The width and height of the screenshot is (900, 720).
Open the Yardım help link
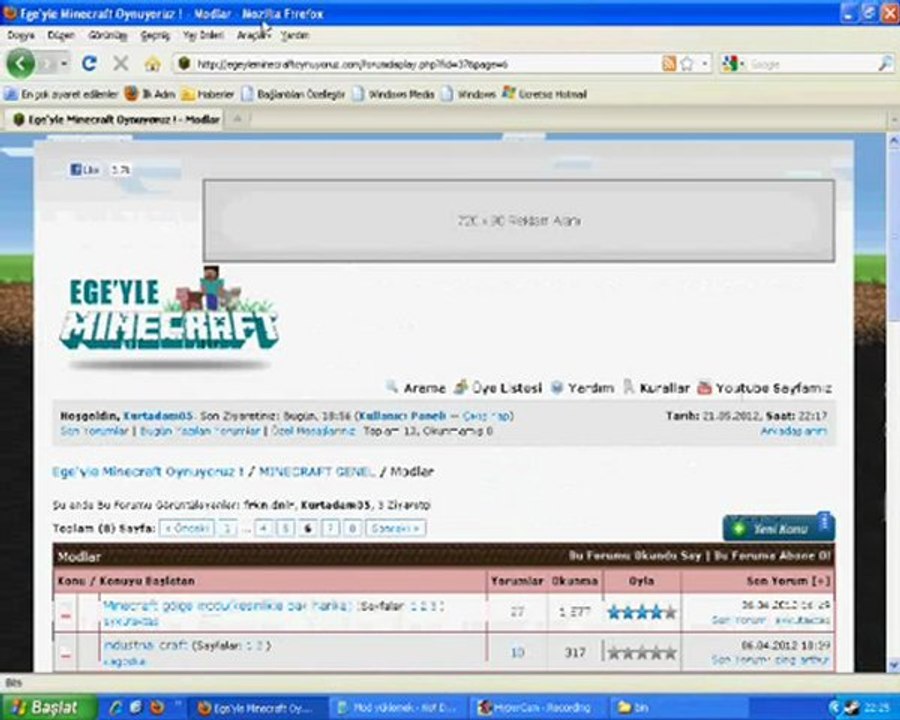pyautogui.click(x=582, y=388)
